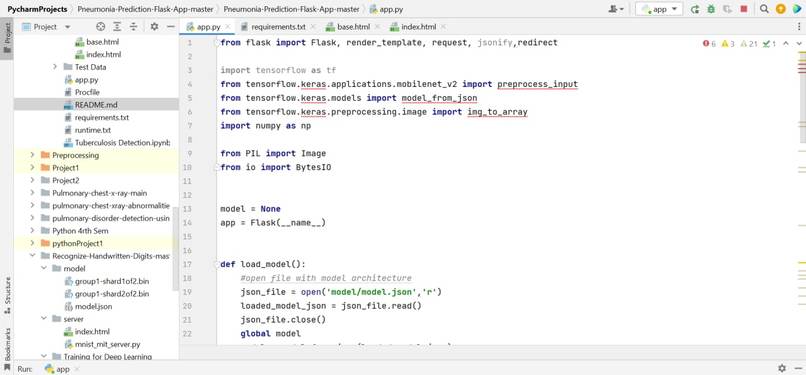The image size is (806, 375).
Task: Go to next highlighted error arrow
Action: (798, 44)
